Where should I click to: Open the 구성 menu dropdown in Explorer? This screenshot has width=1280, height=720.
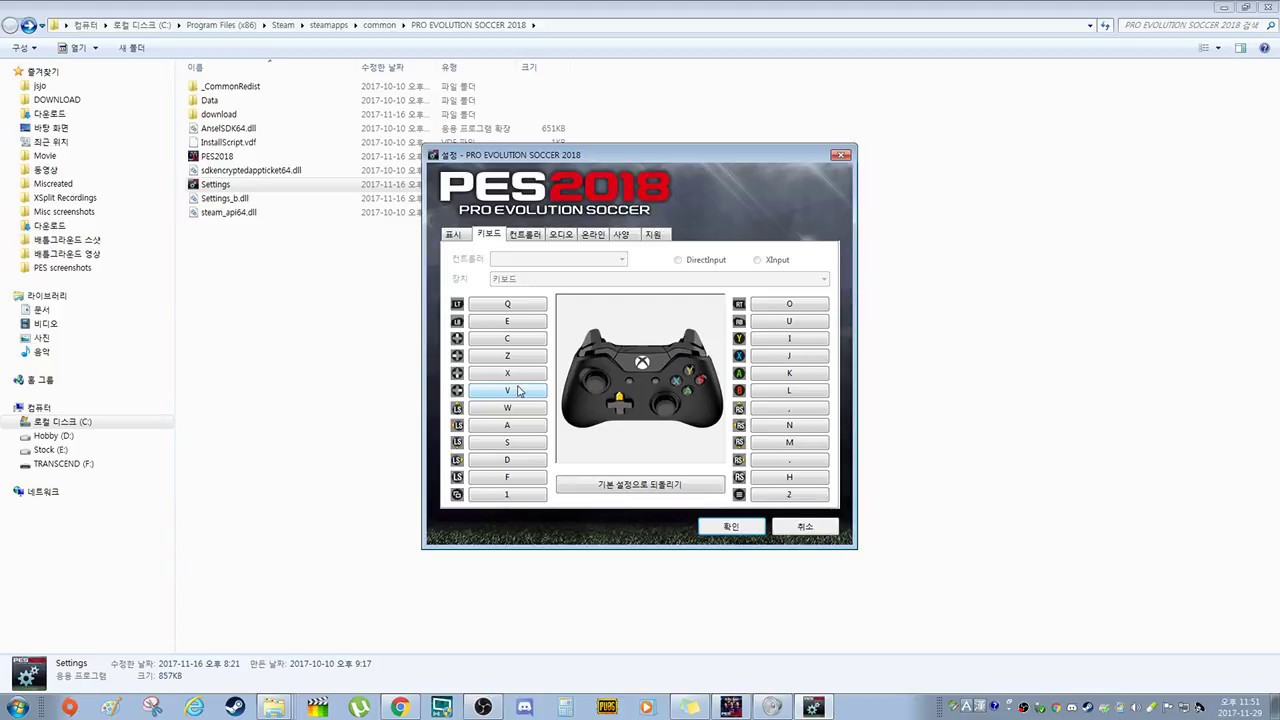click(24, 48)
